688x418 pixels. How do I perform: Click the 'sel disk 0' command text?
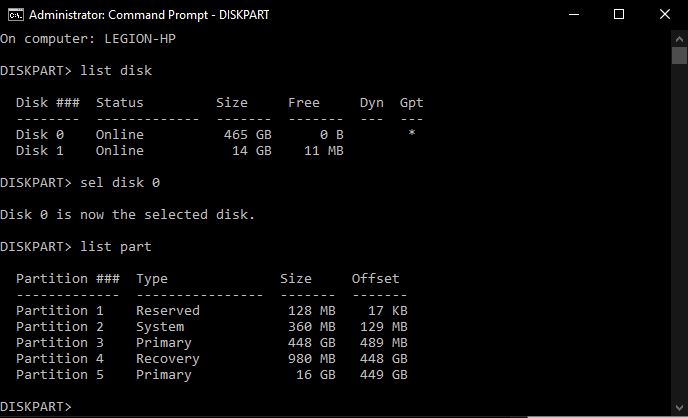coord(120,182)
